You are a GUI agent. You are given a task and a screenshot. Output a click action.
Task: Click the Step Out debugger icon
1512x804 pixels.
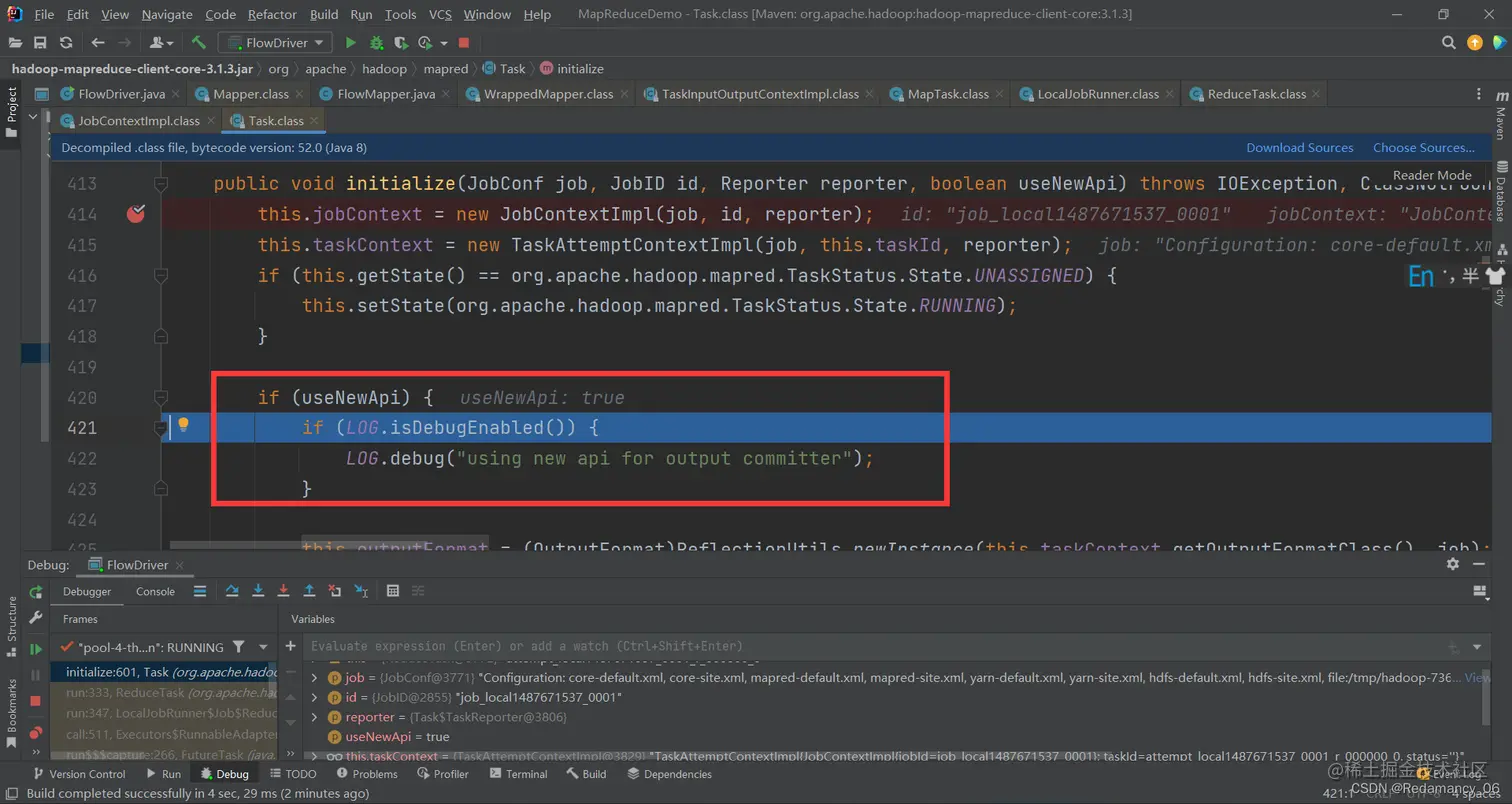coord(310,591)
